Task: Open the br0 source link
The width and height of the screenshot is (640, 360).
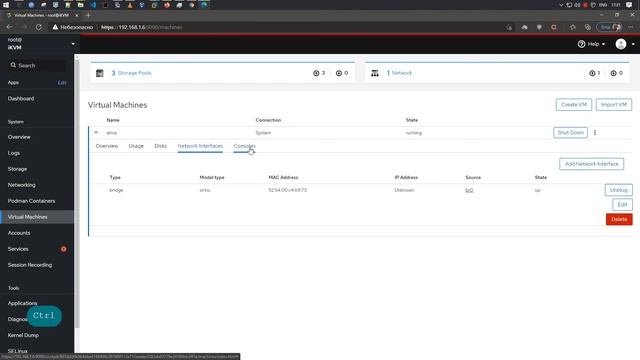Action: click(x=469, y=190)
